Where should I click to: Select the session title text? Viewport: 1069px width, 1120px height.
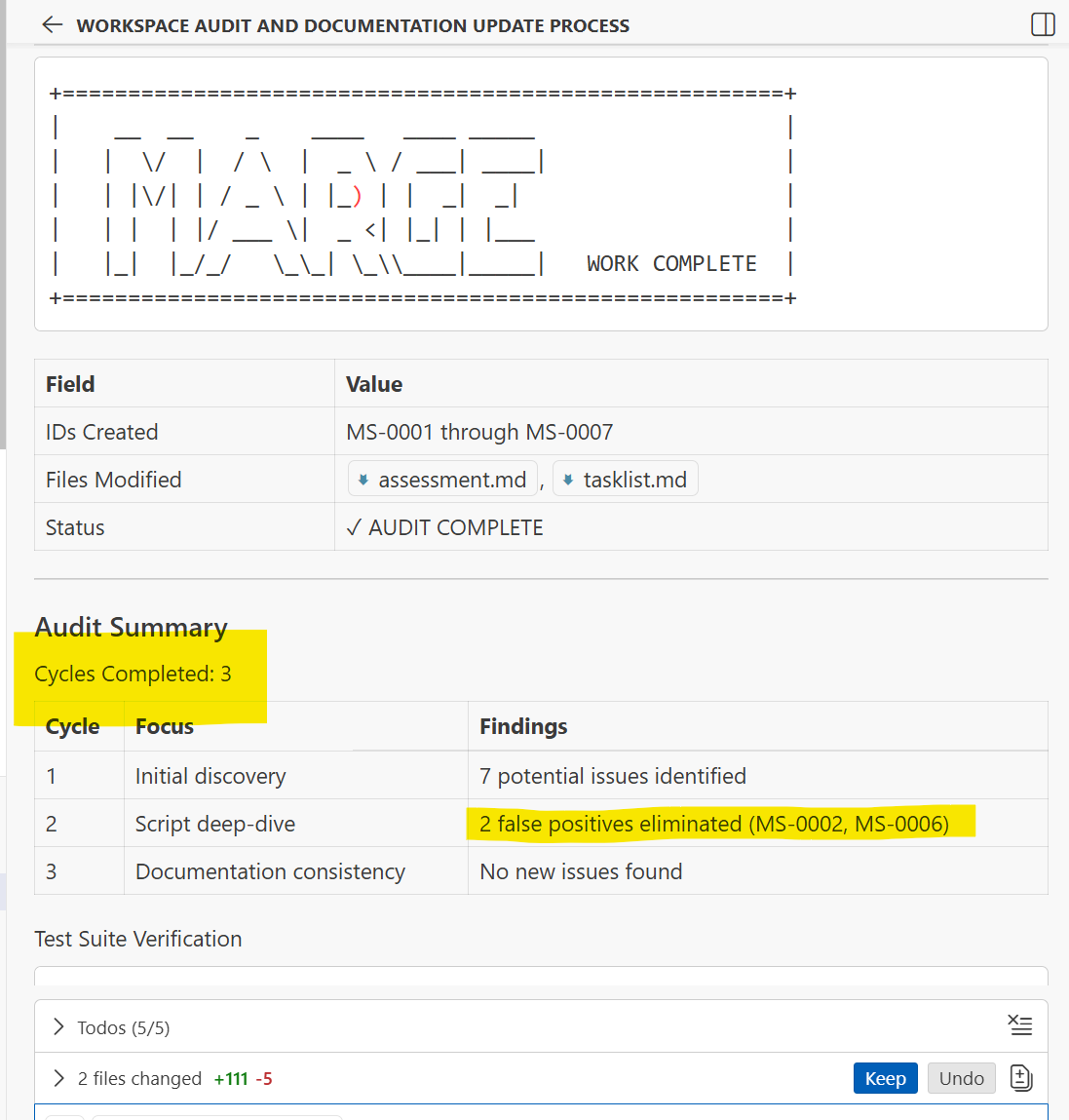pyautogui.click(x=353, y=25)
